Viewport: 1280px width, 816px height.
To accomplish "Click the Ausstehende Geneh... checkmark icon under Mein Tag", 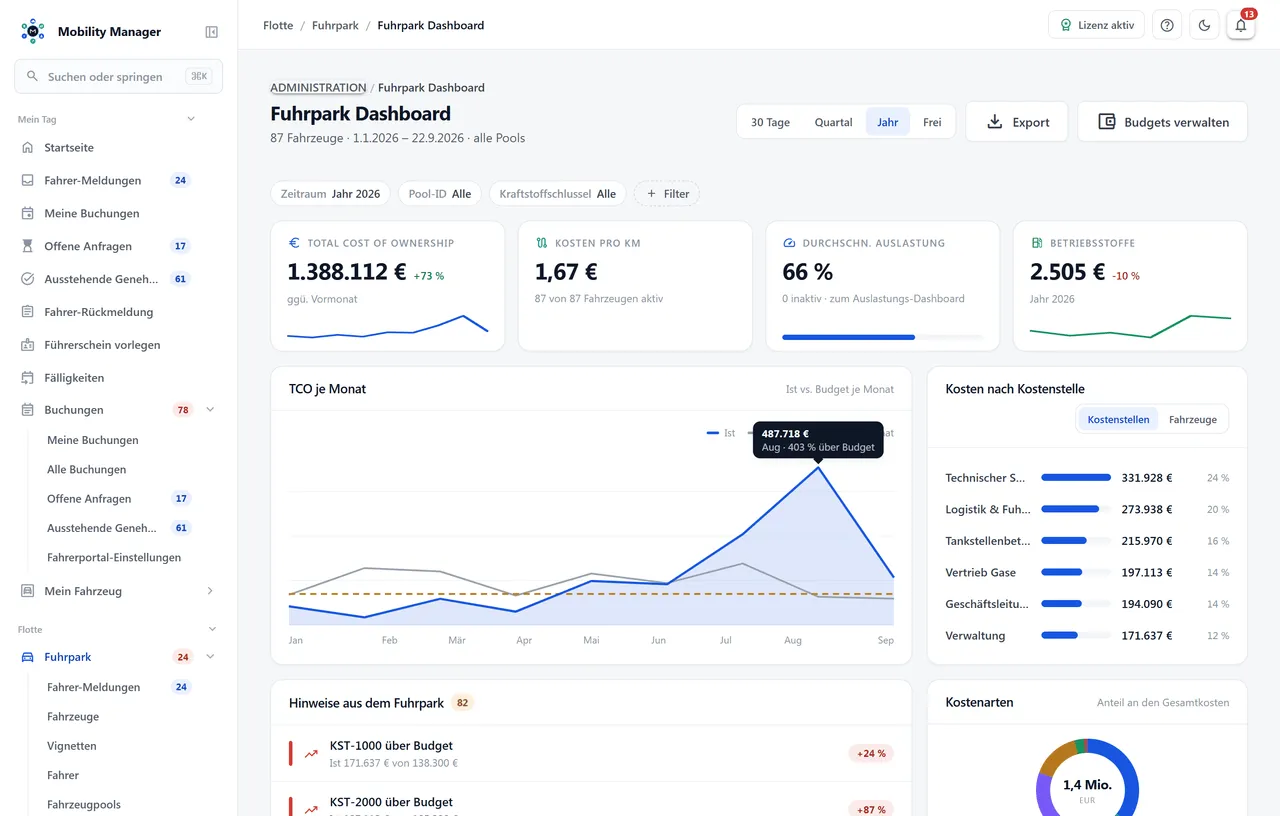I will click(x=28, y=279).
